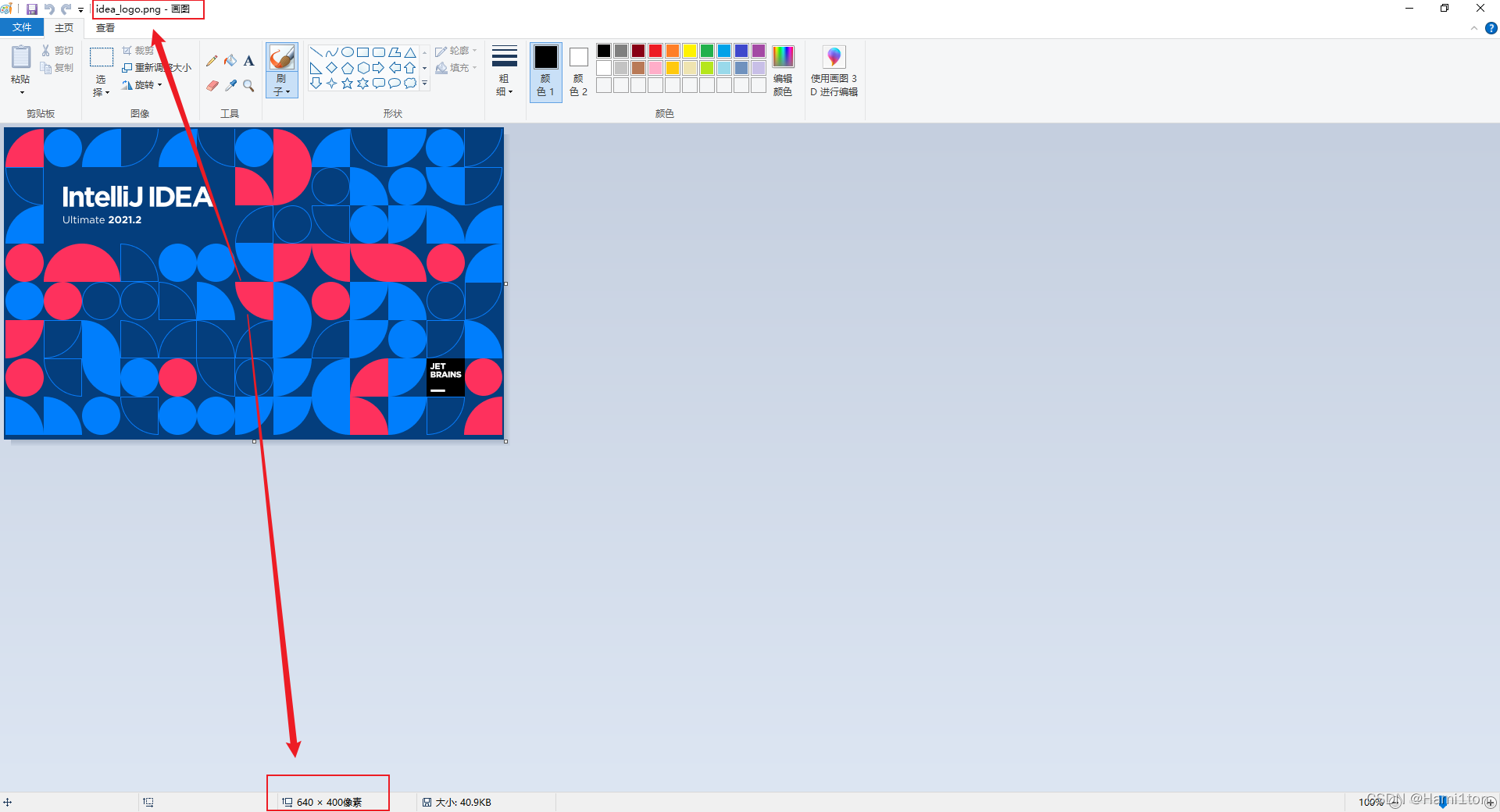Choose the purple color swatch
1500x812 pixels.
pos(759,51)
